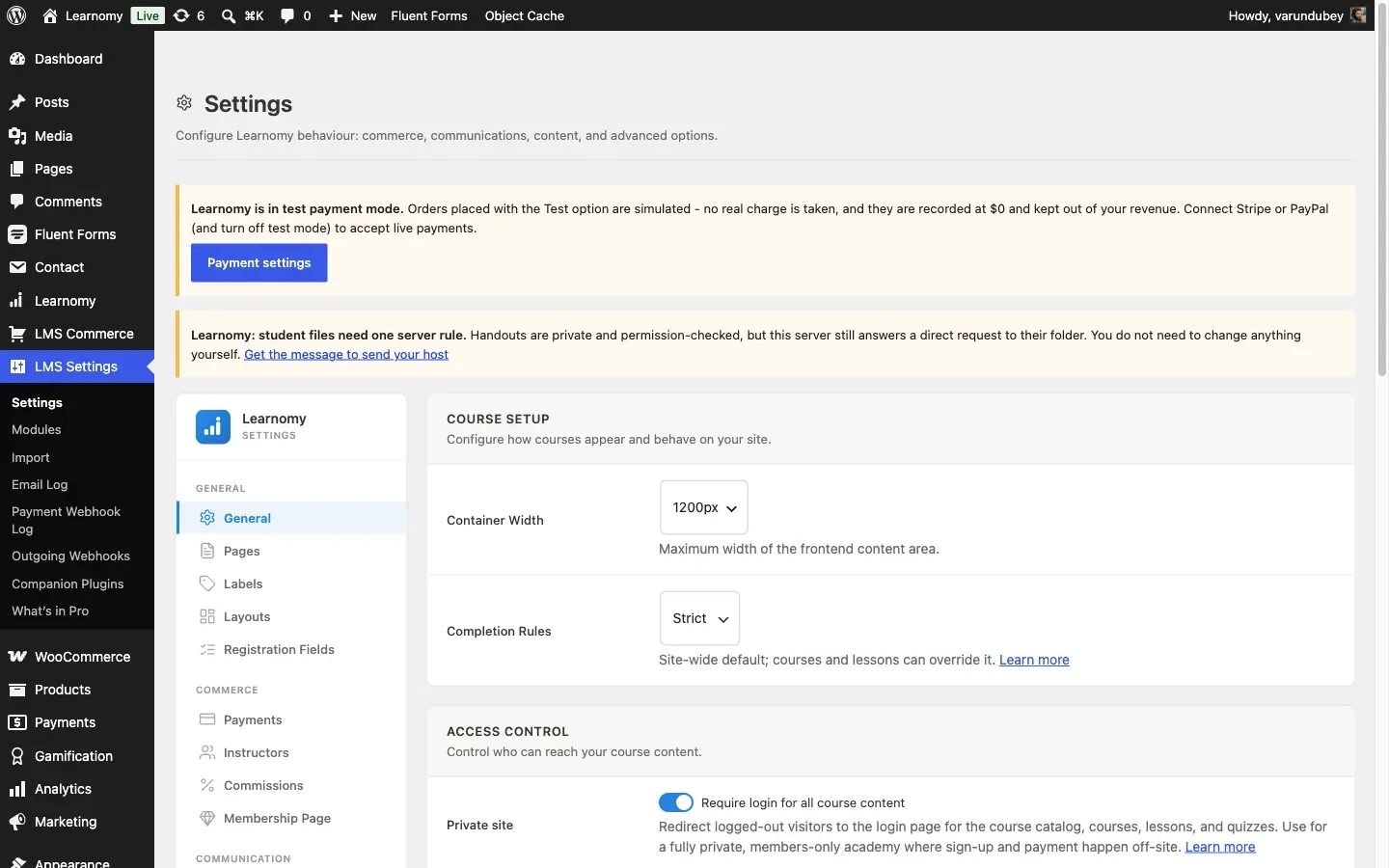Click the comments bubble icon in admin bar
This screenshot has height=868, width=1389.
pos(287,15)
